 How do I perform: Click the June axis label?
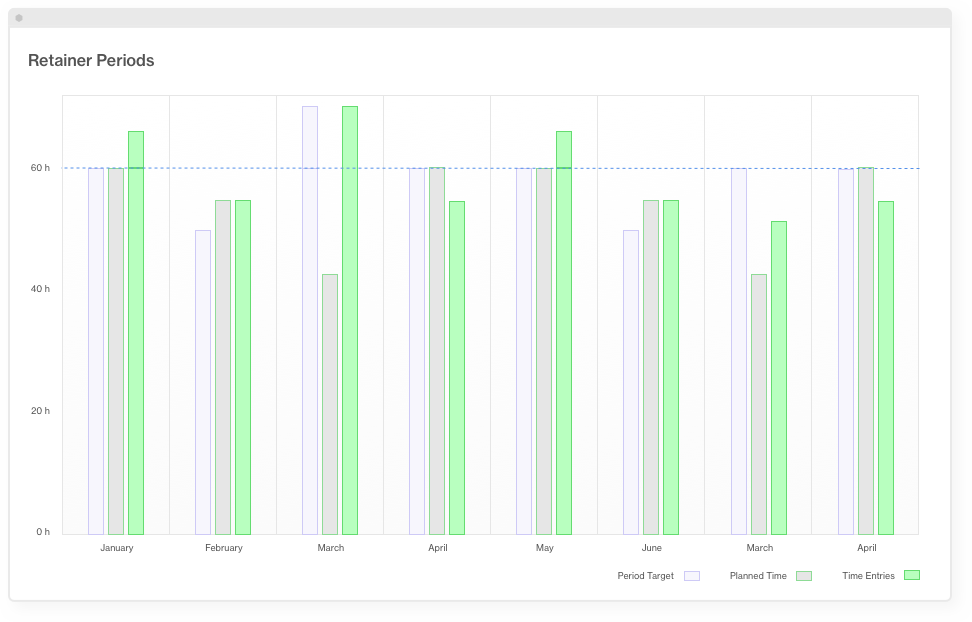pos(652,548)
